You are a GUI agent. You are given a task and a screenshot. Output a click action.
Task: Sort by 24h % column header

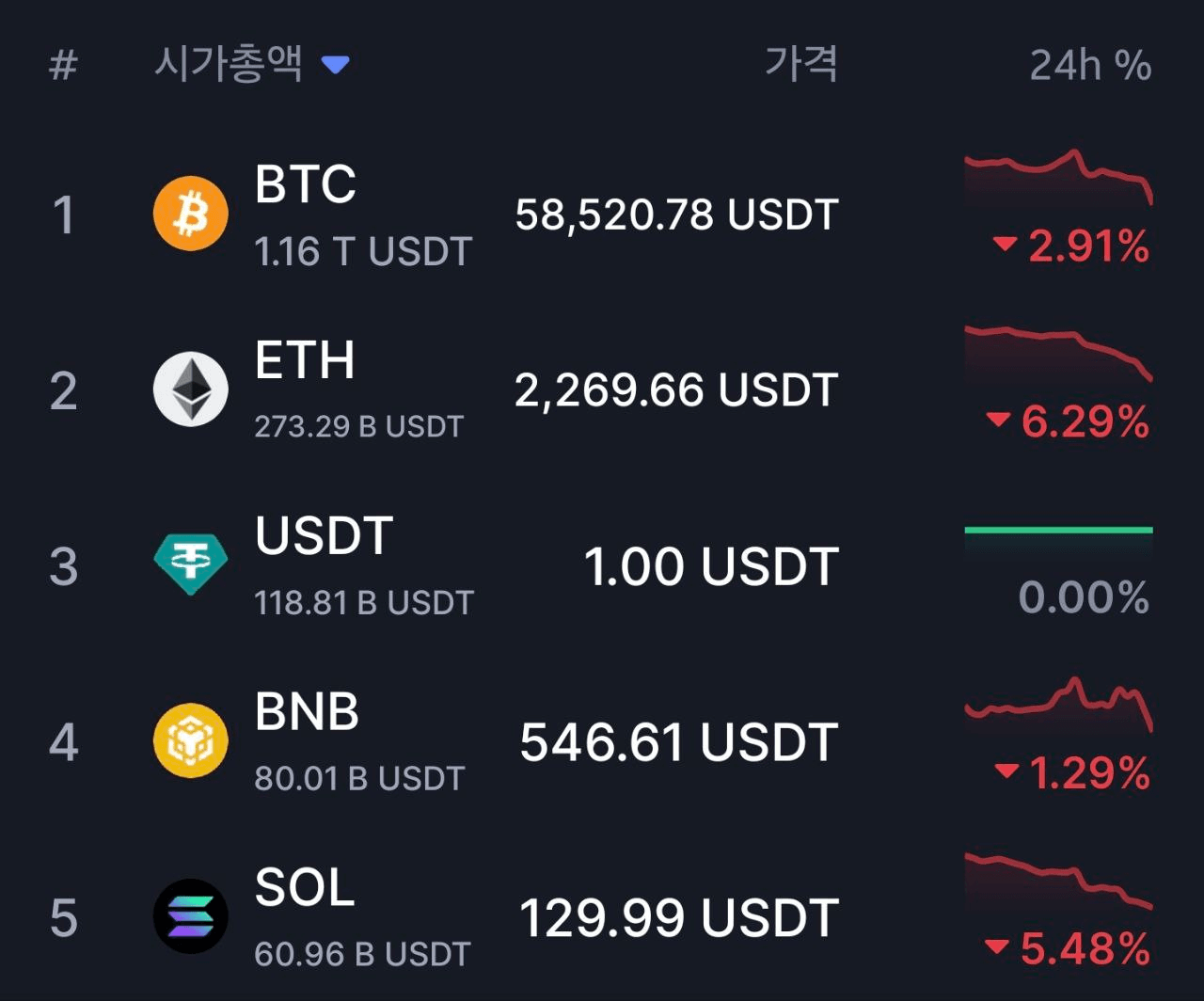coord(1090,65)
